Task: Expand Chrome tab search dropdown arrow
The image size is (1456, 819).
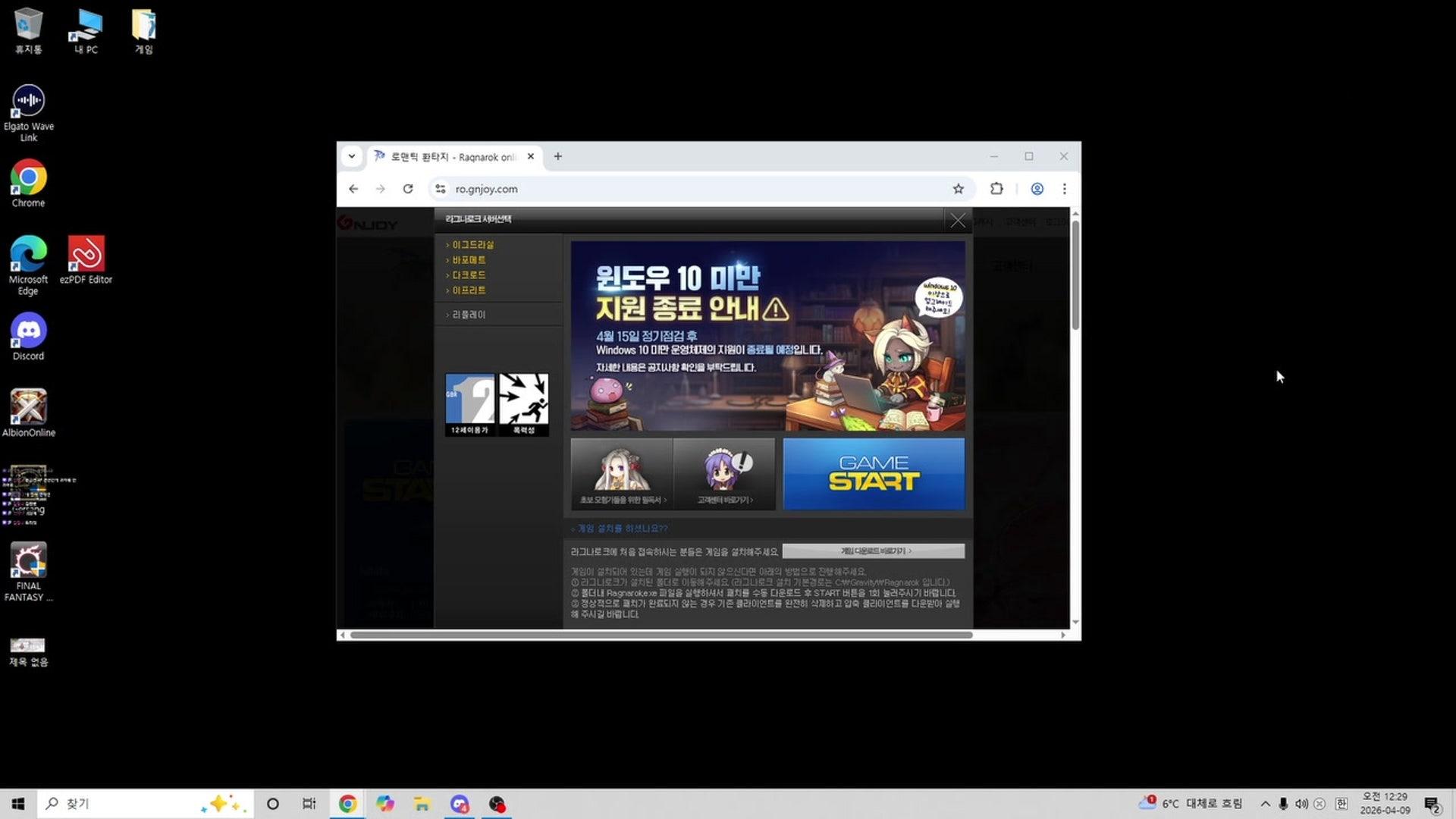Action: pyautogui.click(x=352, y=156)
